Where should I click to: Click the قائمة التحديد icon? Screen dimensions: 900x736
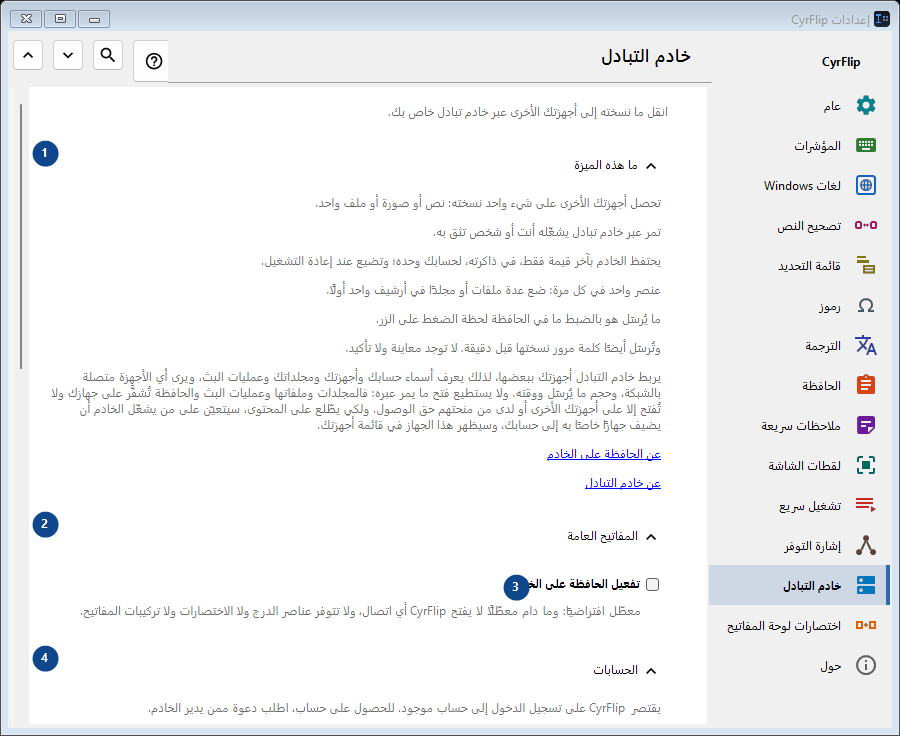(866, 265)
